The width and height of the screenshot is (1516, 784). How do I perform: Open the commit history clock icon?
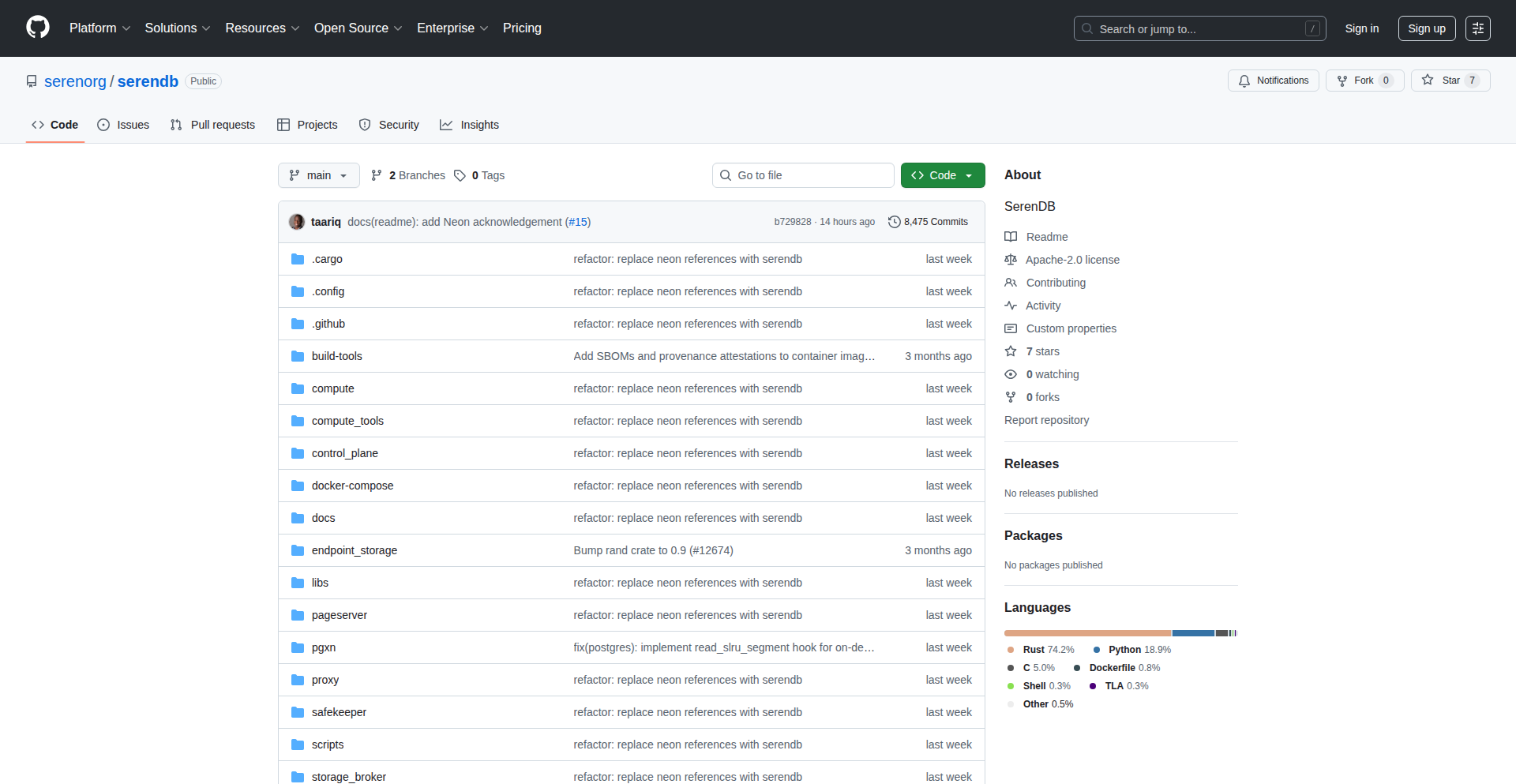click(x=894, y=222)
